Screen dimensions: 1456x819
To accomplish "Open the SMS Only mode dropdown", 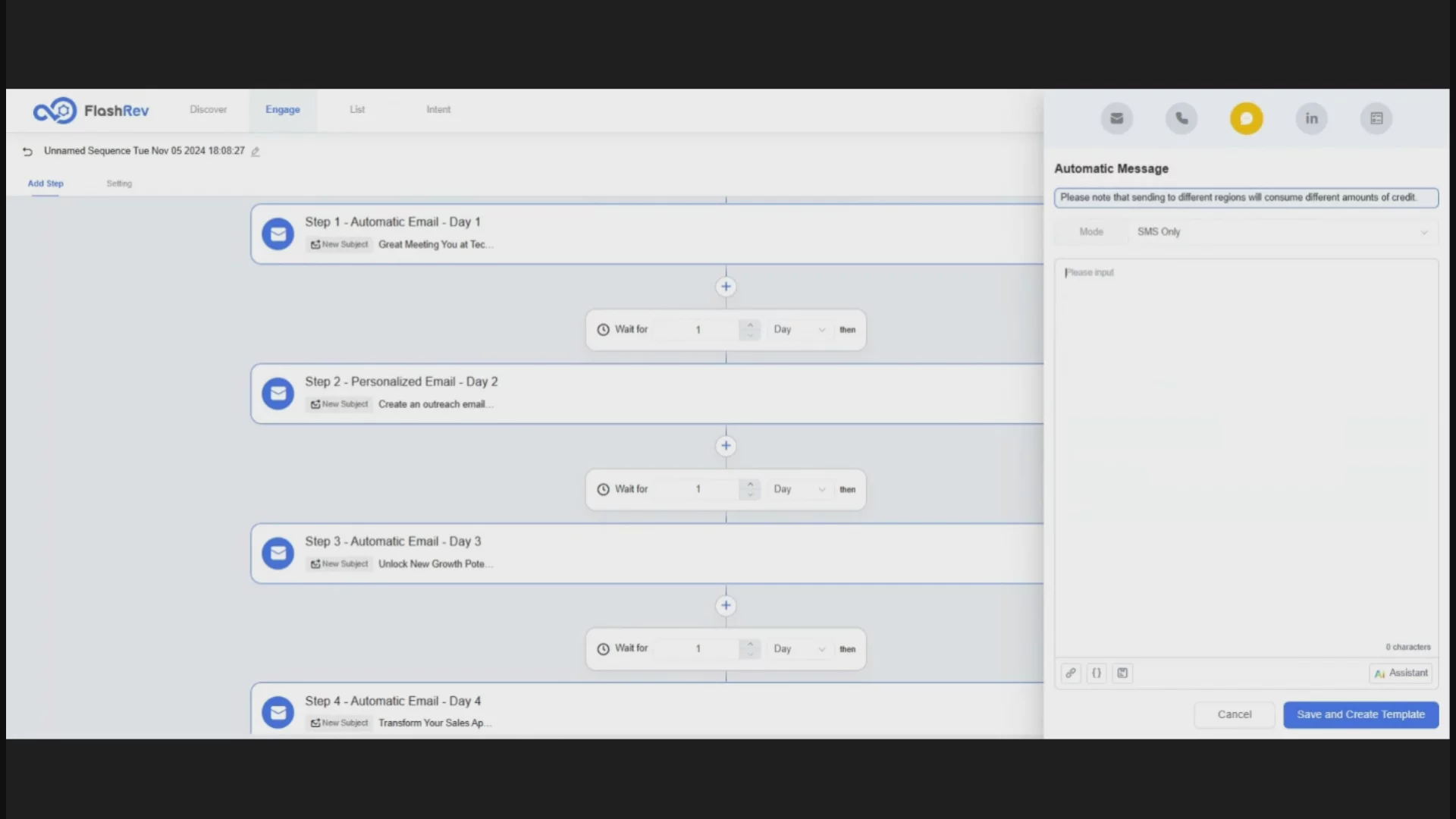I will [1282, 232].
